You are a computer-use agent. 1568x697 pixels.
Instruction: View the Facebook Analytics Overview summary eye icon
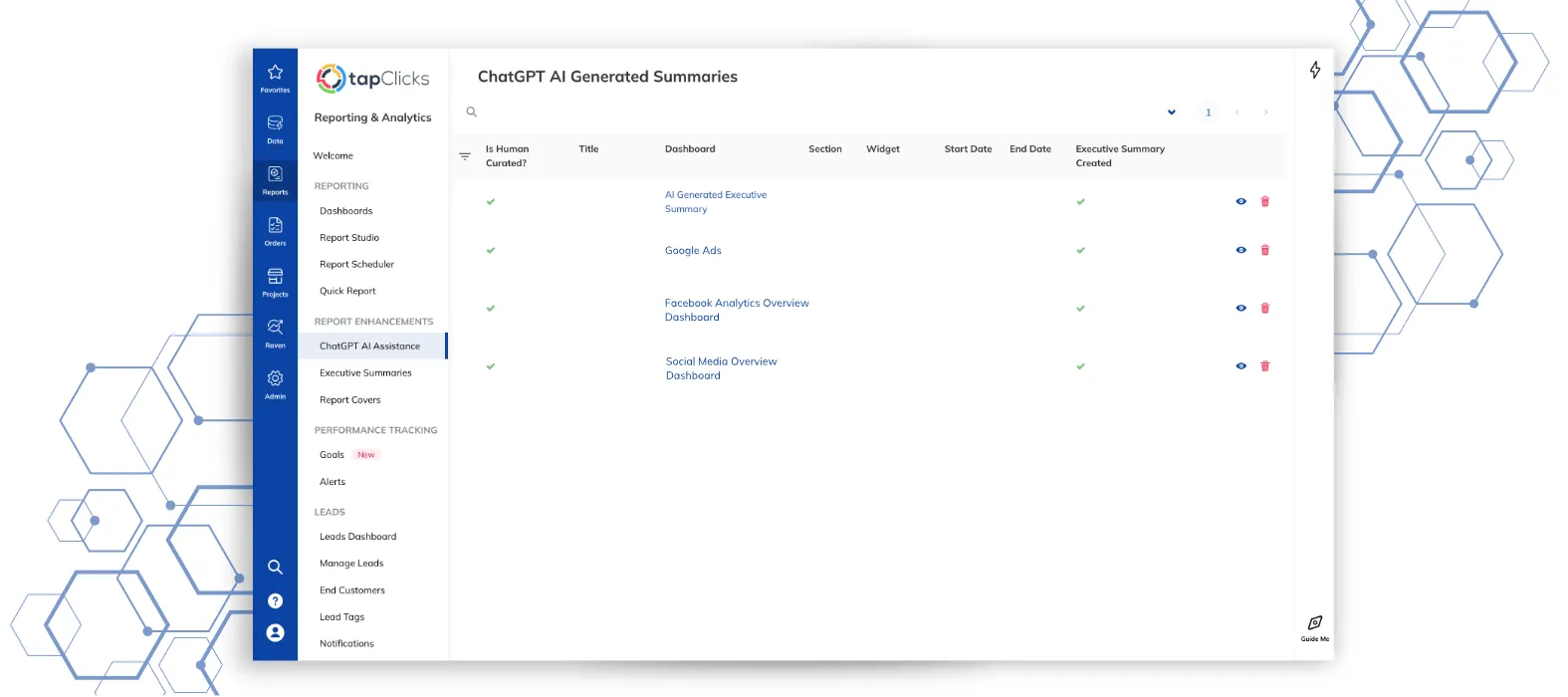1240,309
